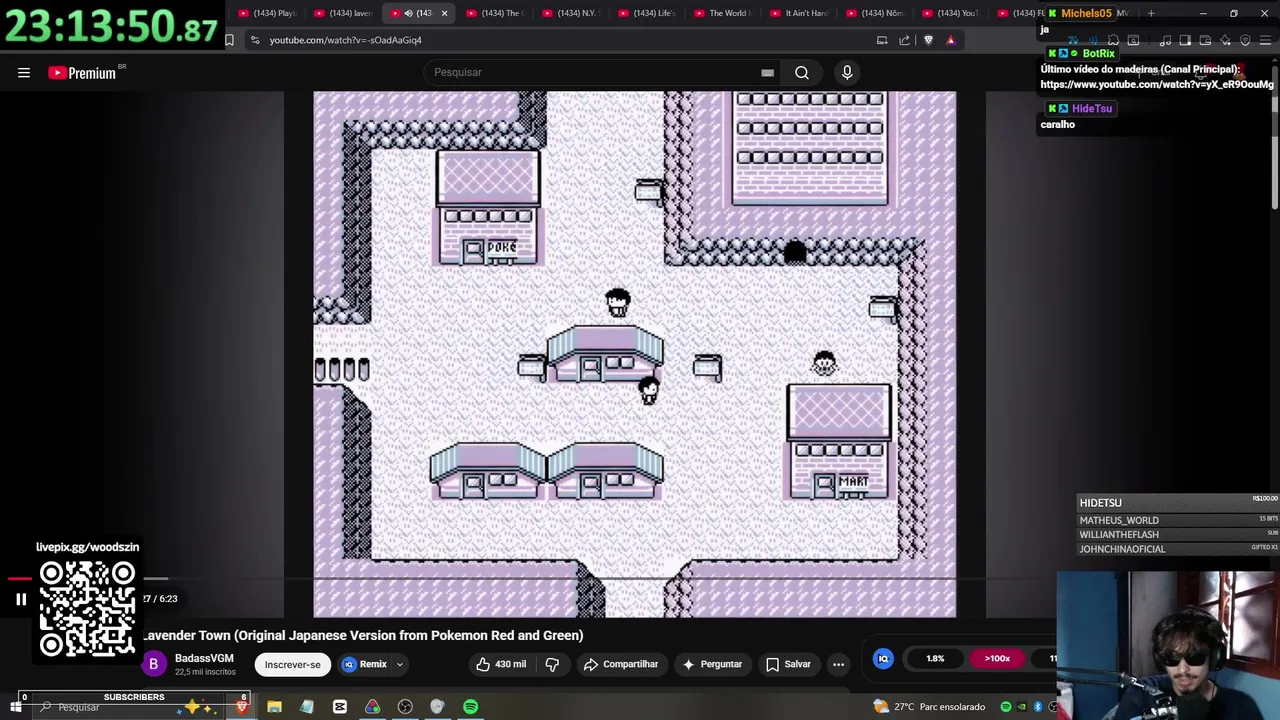
Task: Switch to the '(1434) Playb' tab
Action: [x=266, y=13]
